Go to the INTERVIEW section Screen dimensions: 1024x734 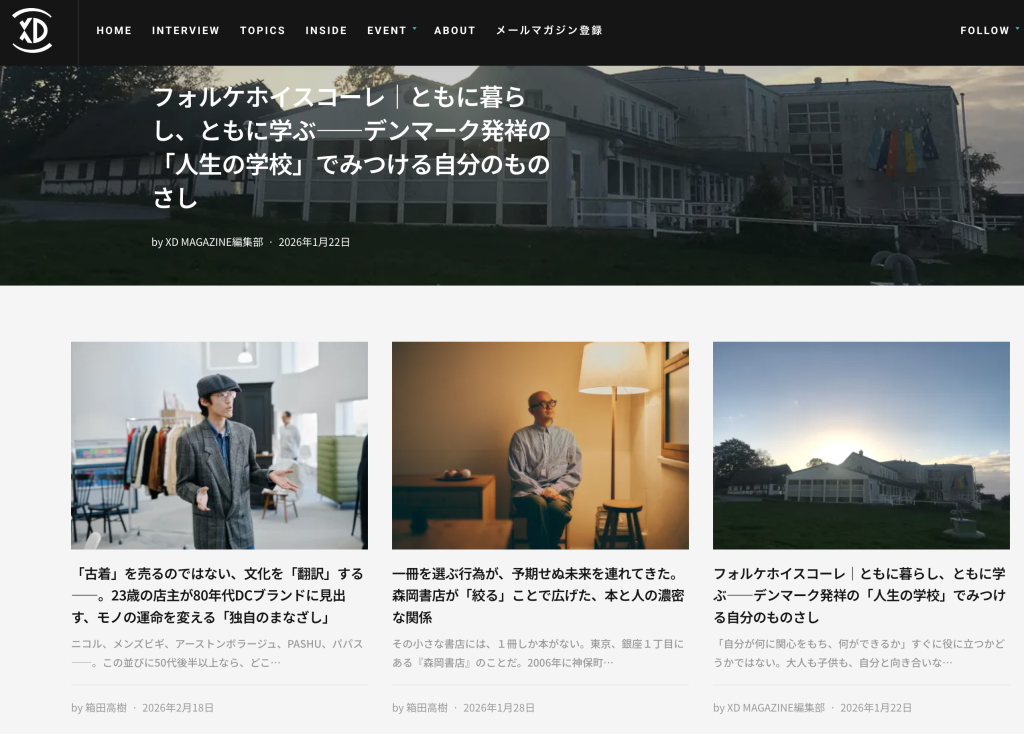coord(185,31)
